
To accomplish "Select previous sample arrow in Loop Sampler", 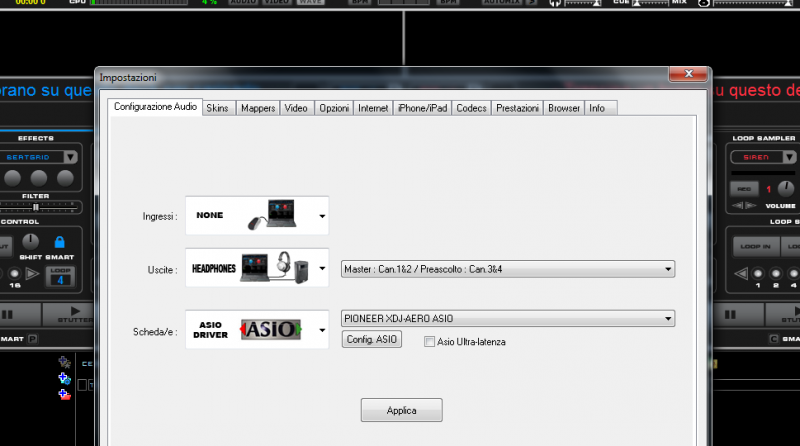I will coord(738,206).
